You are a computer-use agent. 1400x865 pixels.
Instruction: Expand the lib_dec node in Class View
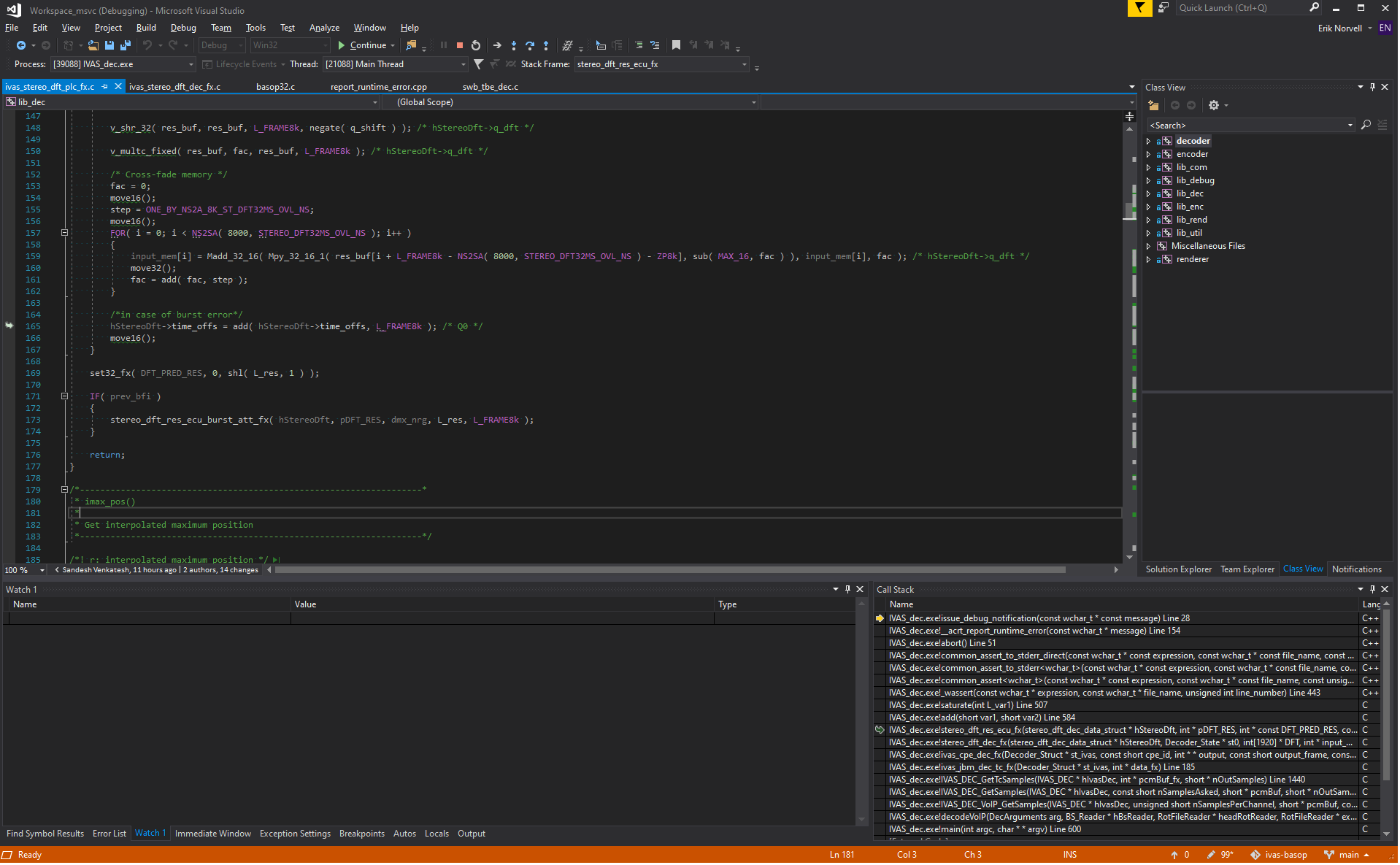pos(1148,194)
